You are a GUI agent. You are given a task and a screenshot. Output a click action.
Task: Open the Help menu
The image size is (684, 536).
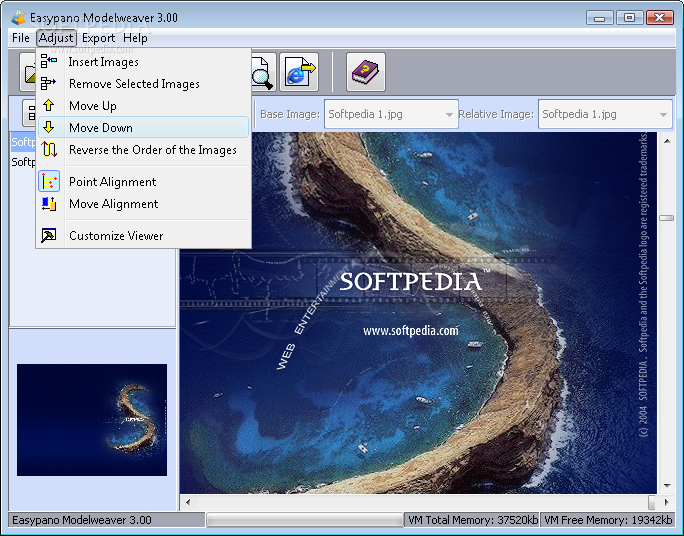pos(135,38)
